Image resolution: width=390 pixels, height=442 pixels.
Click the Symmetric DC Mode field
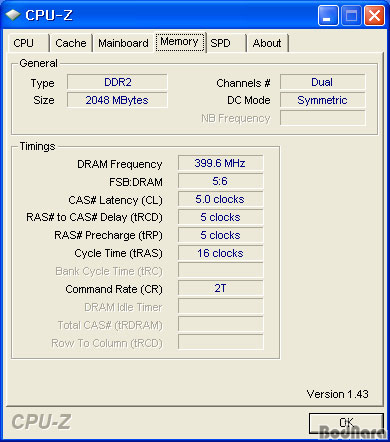[322, 100]
